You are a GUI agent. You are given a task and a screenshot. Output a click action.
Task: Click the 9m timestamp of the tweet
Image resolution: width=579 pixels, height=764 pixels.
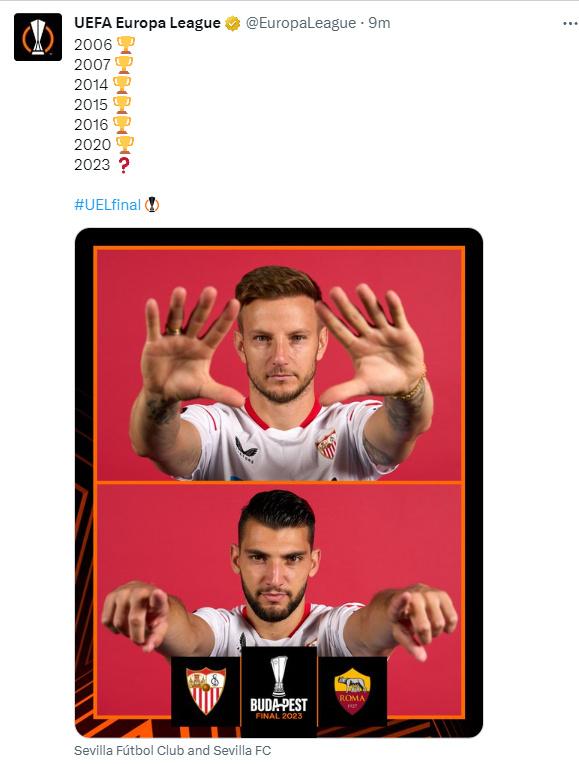pos(379,23)
